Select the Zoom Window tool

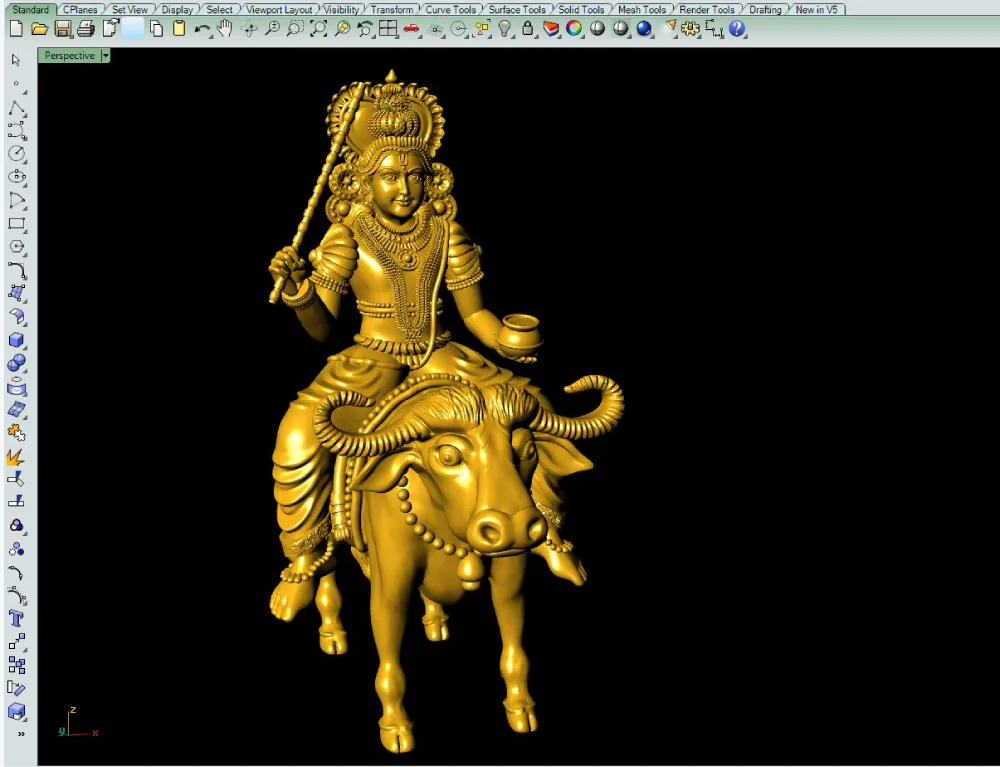click(295, 29)
